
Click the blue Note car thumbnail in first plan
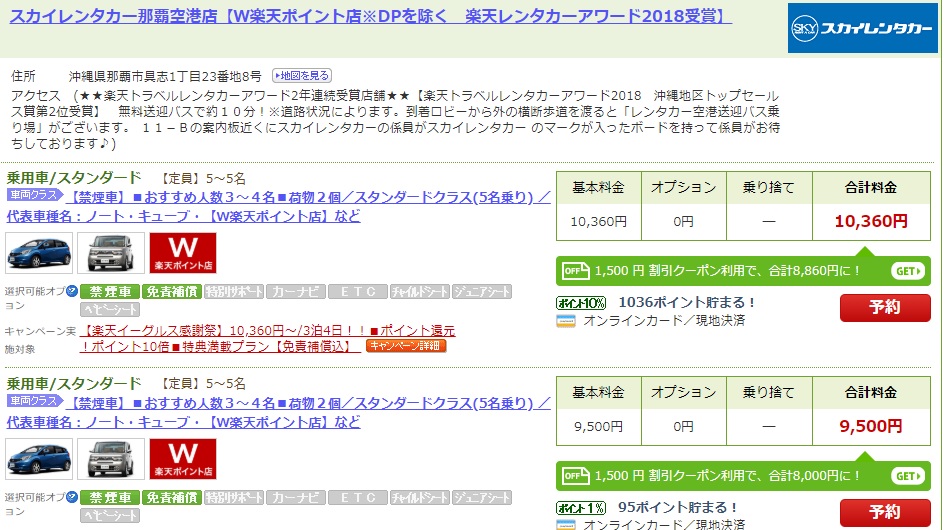39,253
